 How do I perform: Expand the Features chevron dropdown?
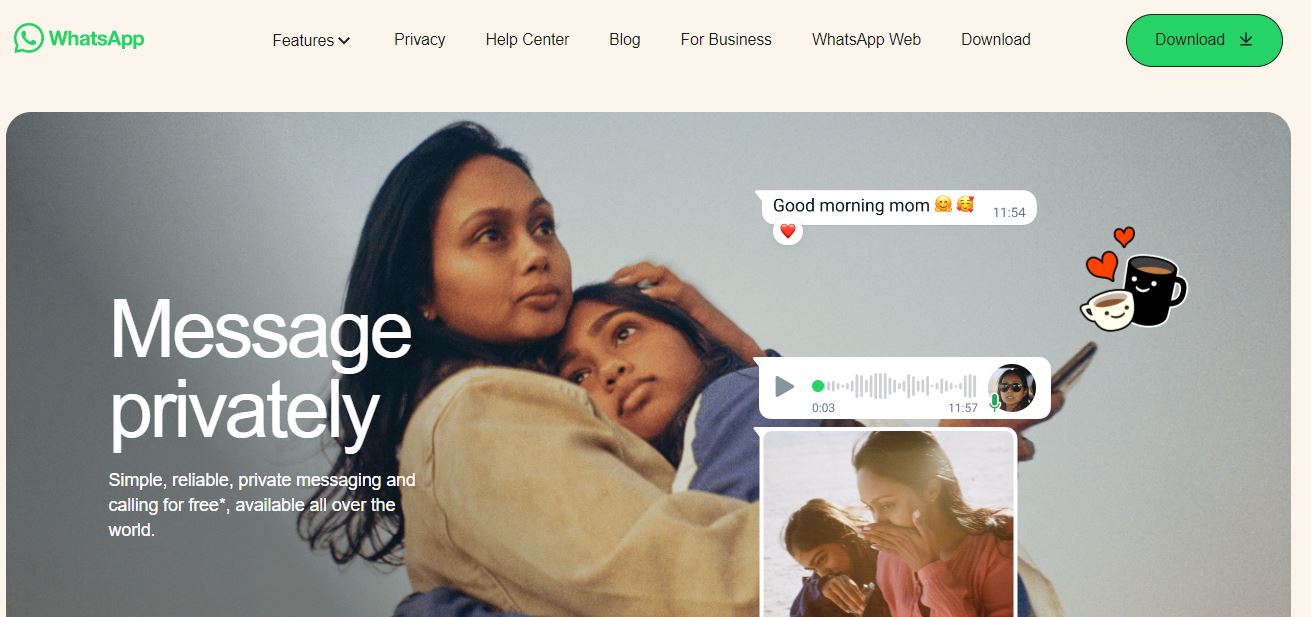344,41
